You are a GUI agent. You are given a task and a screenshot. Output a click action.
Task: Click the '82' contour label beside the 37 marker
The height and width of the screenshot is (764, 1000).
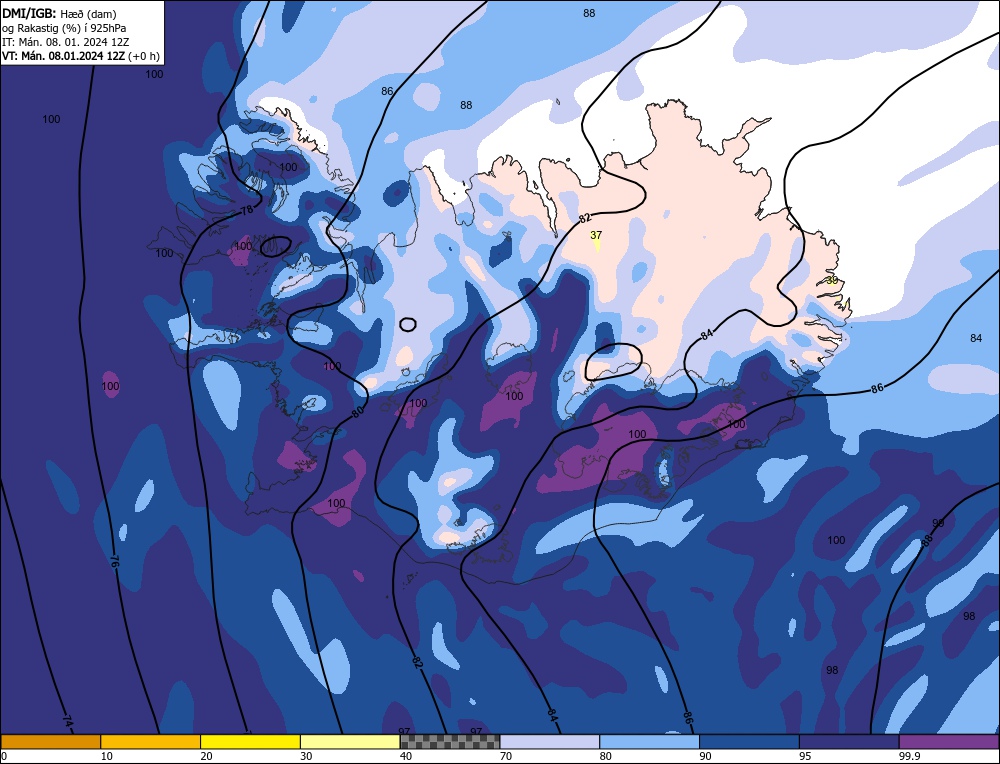[585, 218]
